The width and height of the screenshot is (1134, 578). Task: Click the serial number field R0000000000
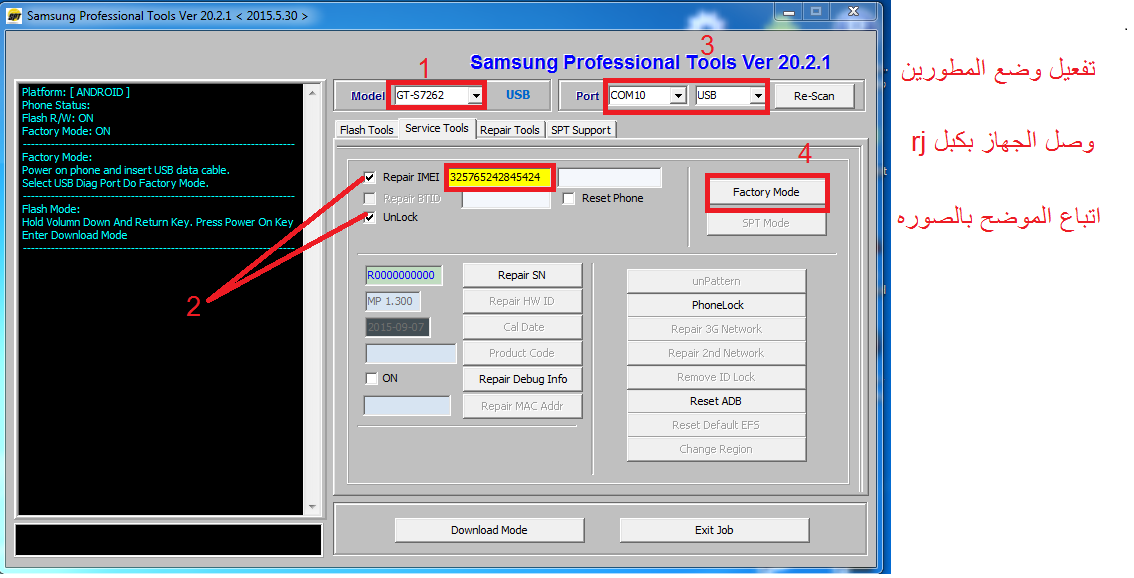click(x=404, y=275)
